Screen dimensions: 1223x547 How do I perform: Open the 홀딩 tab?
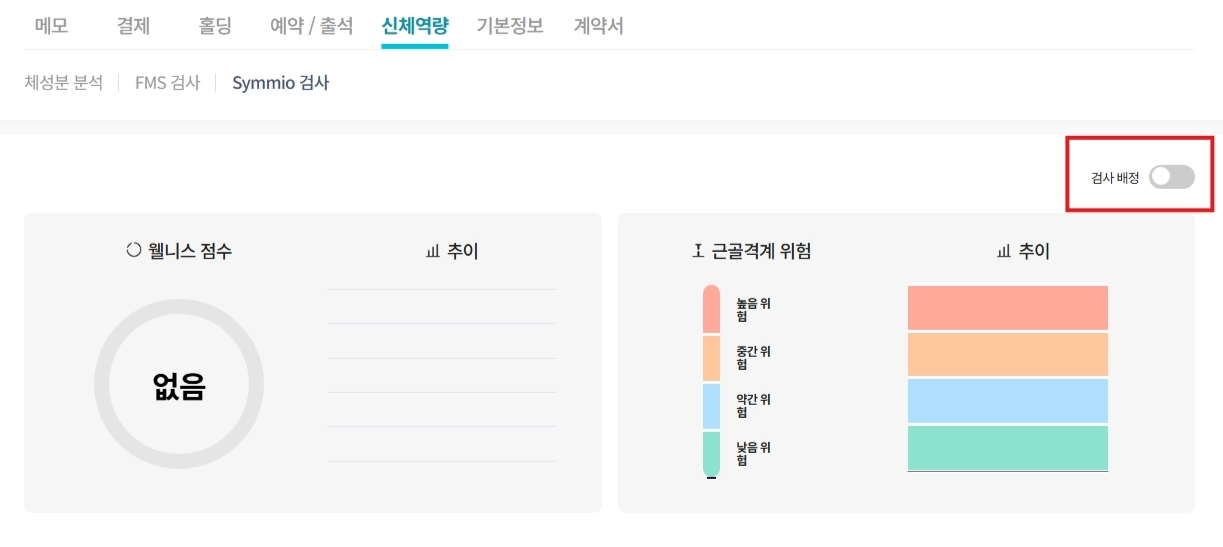(215, 26)
